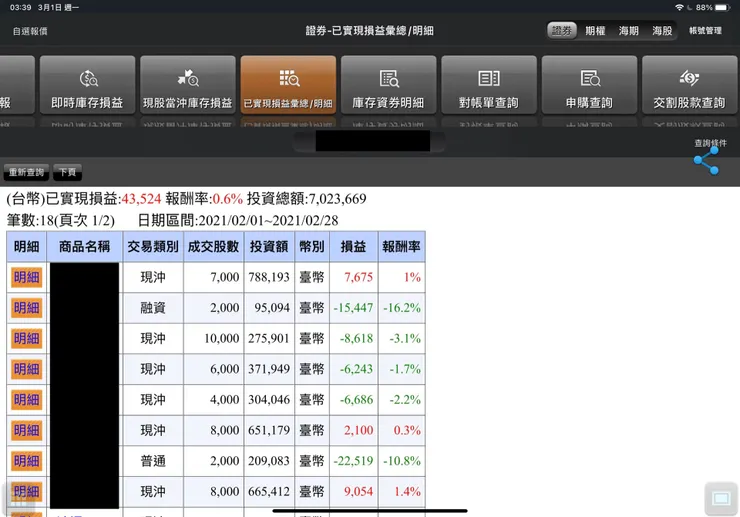Open 明細 for the -6,686 loss row
This screenshot has width=740, height=517.
click(27, 400)
